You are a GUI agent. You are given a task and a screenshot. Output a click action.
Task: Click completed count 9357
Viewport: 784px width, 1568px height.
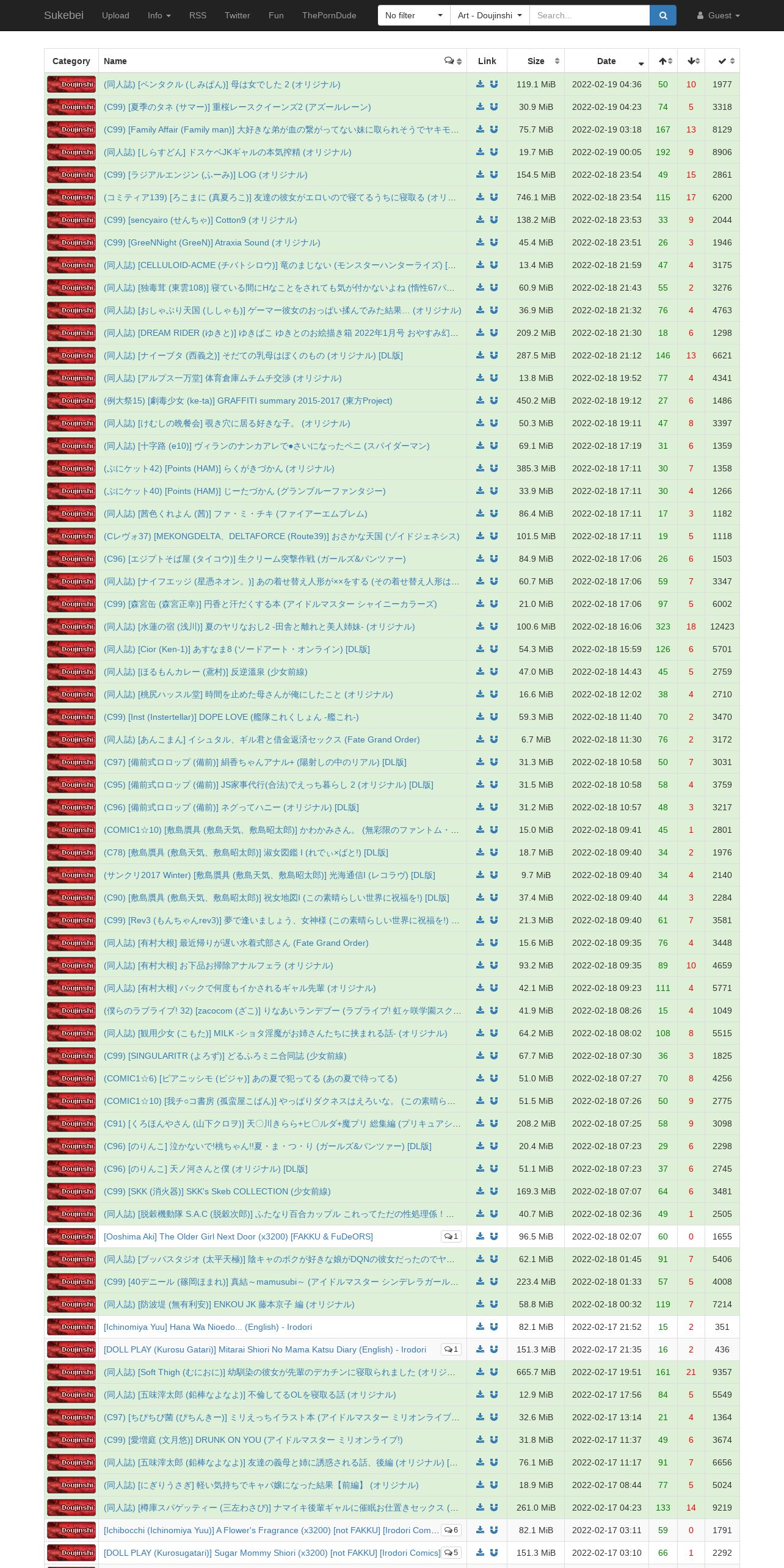click(722, 1372)
